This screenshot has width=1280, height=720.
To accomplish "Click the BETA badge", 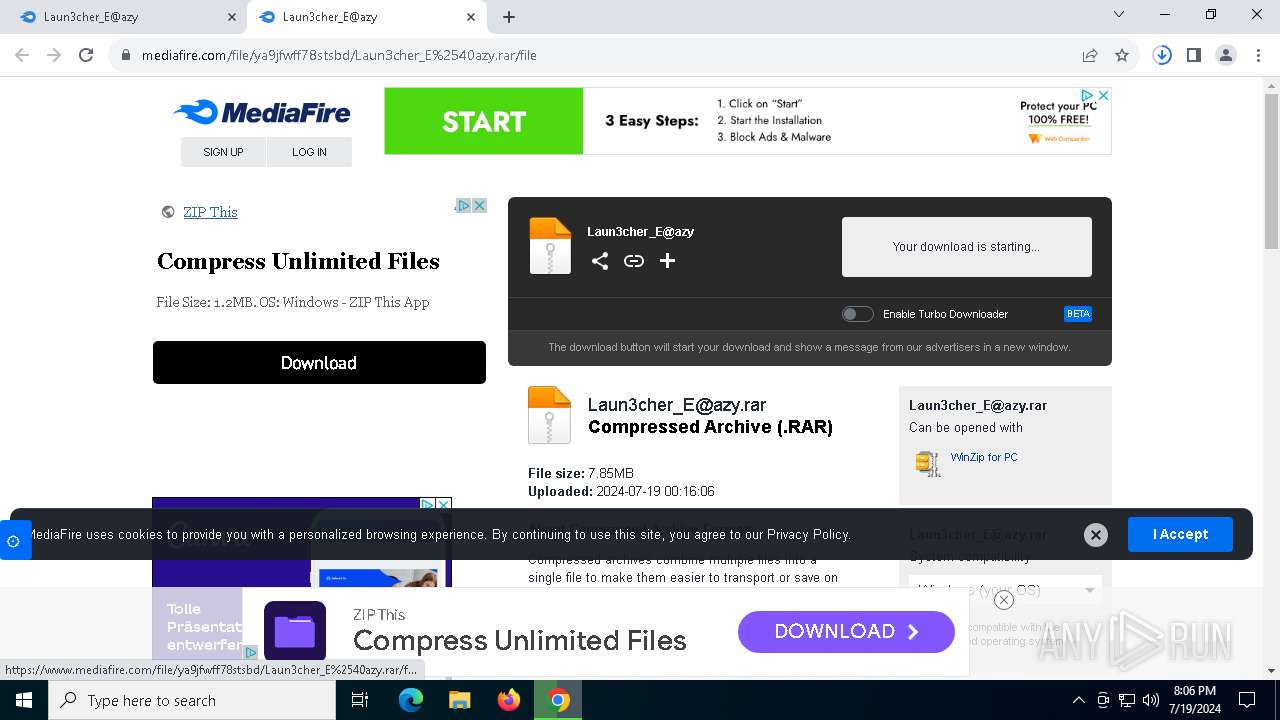I will pos(1078,314).
